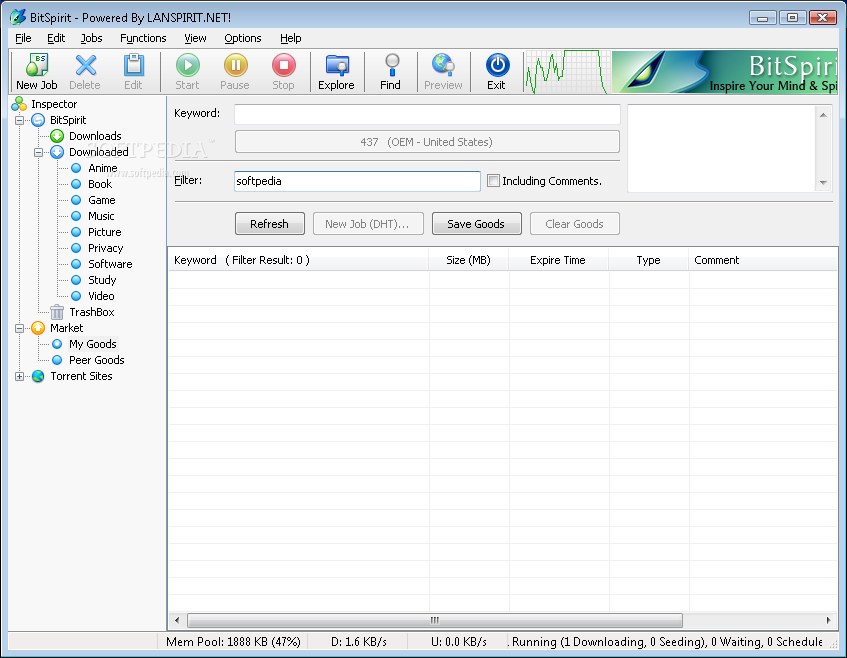Viewport: 847px width, 658px height.
Task: Toggle the Including Comments checkbox
Action: point(493,180)
